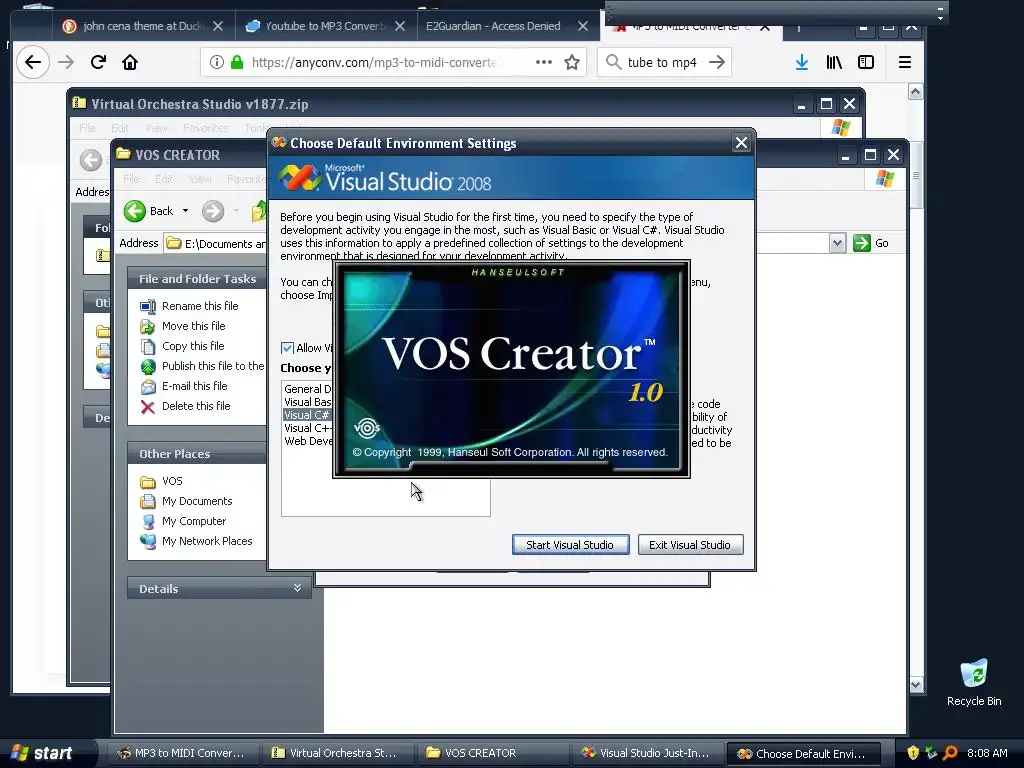Image resolution: width=1024 pixels, height=768 pixels.
Task: Click Rename this file task
Action: [200, 306]
